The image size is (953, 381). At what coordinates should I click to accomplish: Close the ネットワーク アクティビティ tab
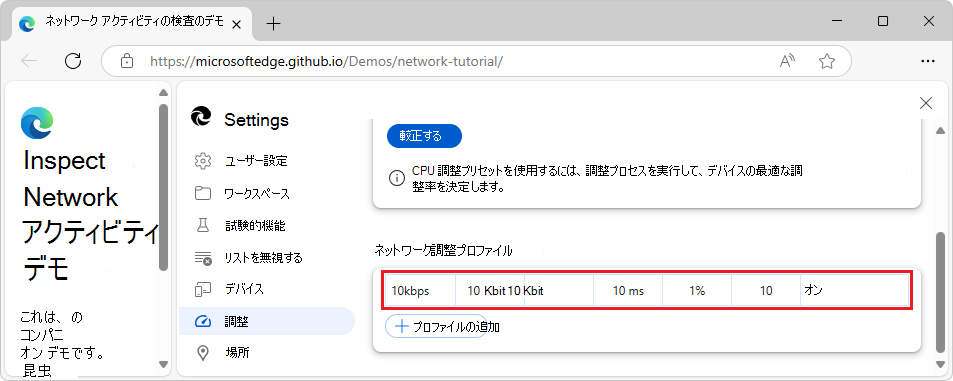coord(237,24)
